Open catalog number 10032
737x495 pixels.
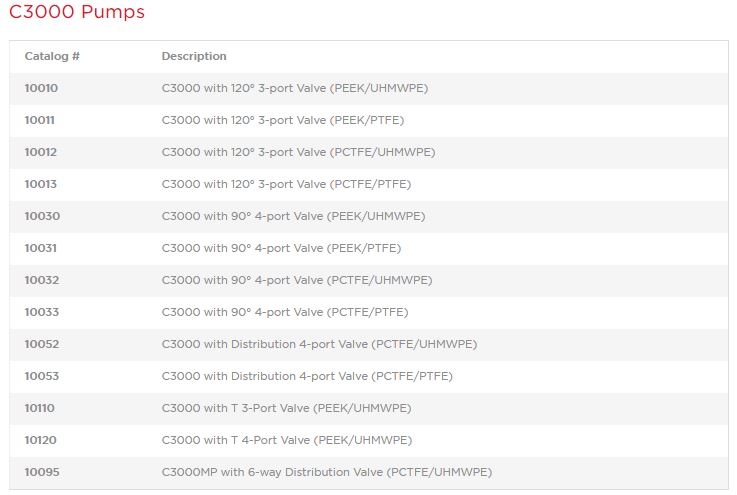point(42,280)
